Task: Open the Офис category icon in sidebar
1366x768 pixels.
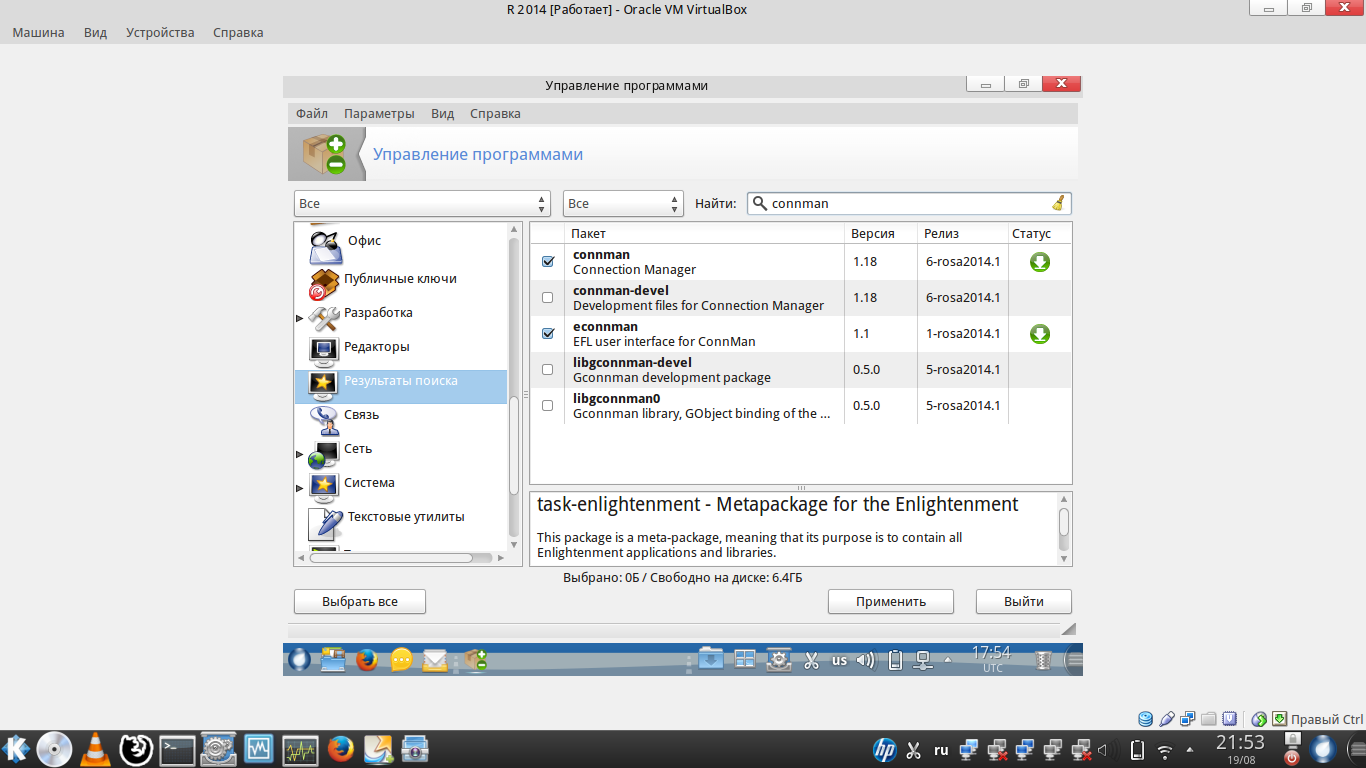Action: click(x=325, y=243)
